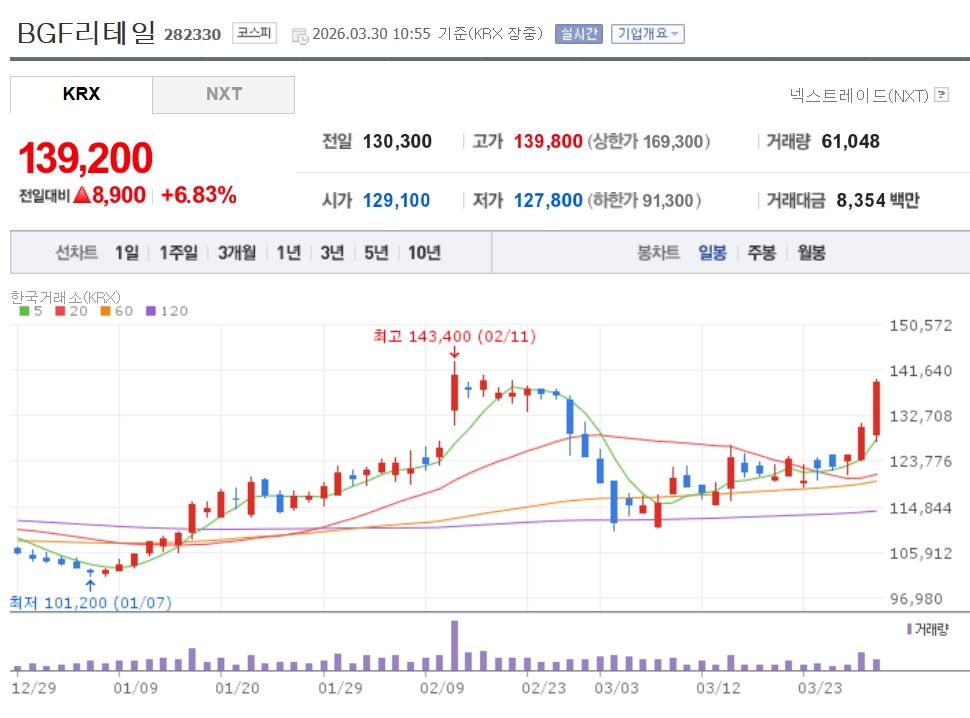Click the clock icon beside the timestamp
Screen dimensions: 970x718
click(x=300, y=35)
